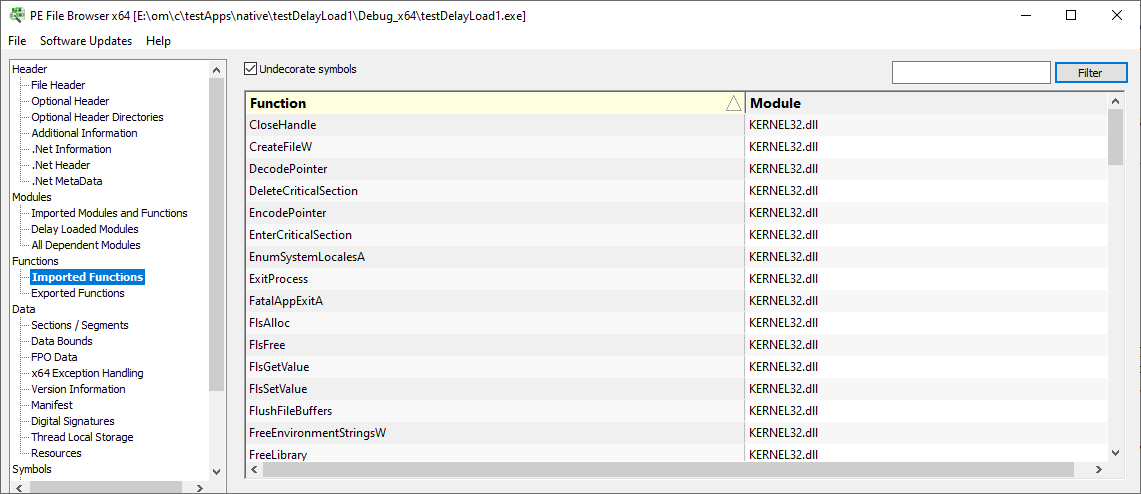Click the function list vertical scrollbar thumb
Viewport: 1141px width, 494px height.
(x=1116, y=137)
